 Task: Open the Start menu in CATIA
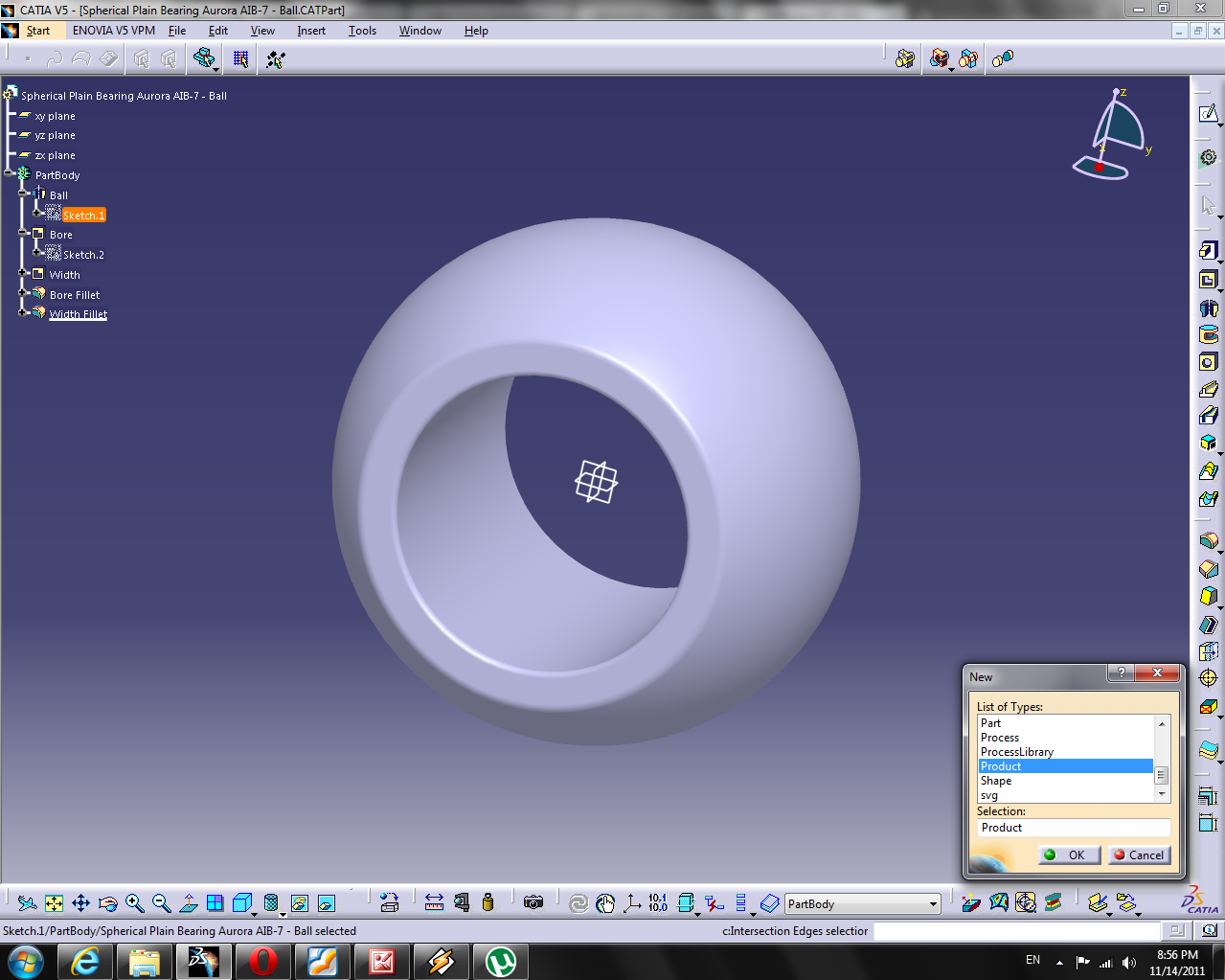click(38, 31)
